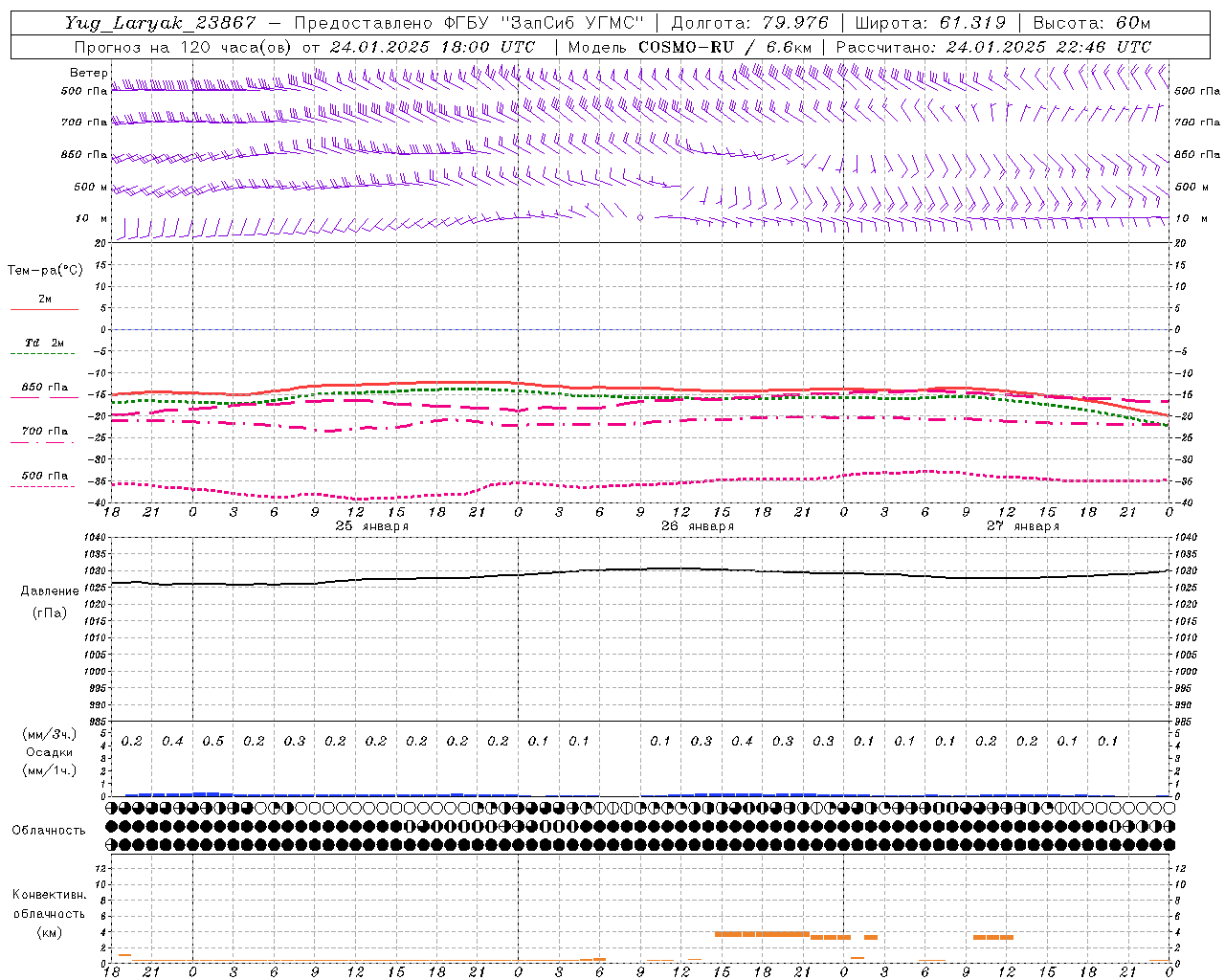Viewport: 1225px width, 980px height.
Task: Click the Рассчитано: 24.01.2025 22:46 UTC timestamp
Action: point(993,47)
